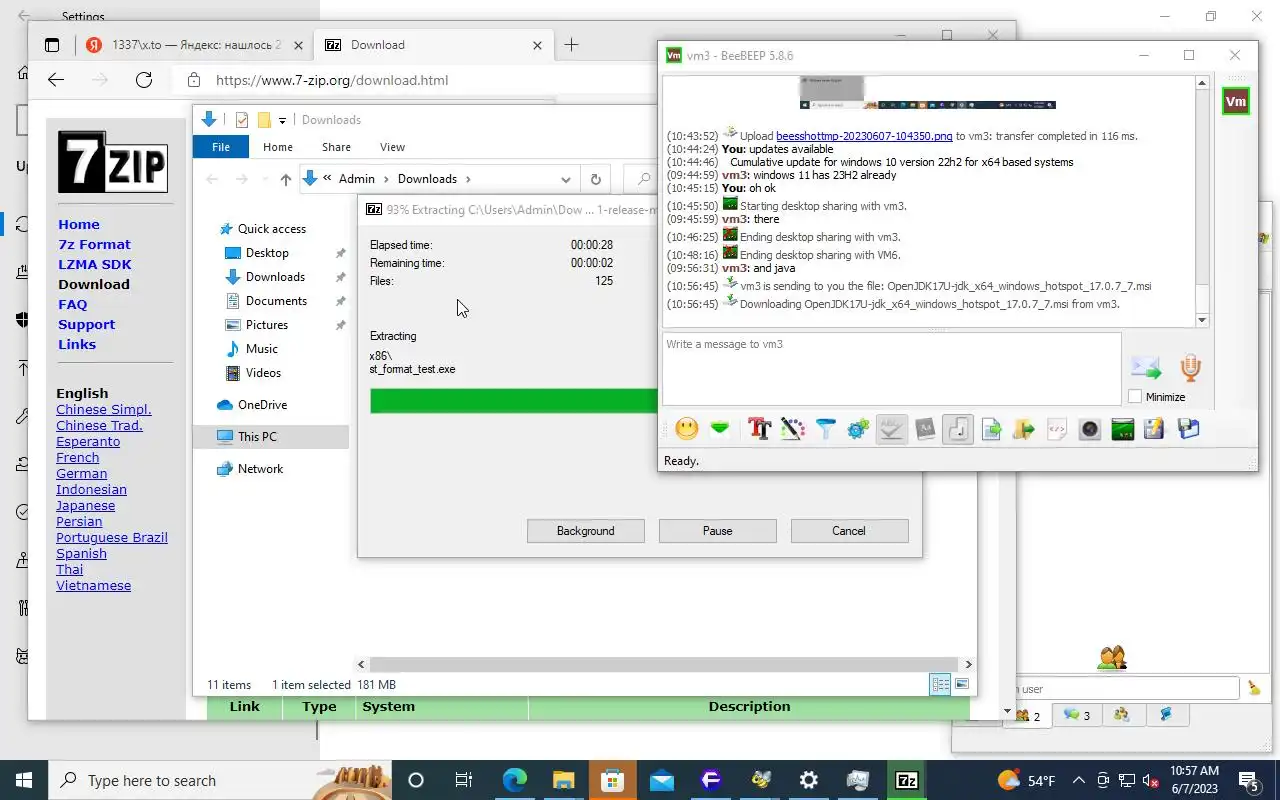Viewport: 1280px width, 800px height.
Task: Switch Explorer to large icons view
Action: click(962, 684)
